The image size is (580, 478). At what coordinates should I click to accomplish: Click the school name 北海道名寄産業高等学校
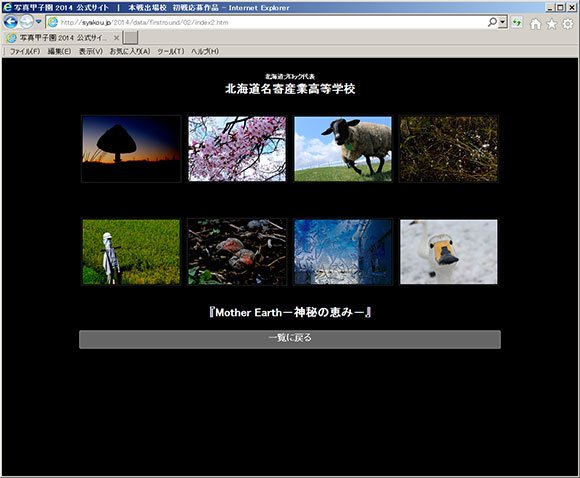[290, 89]
